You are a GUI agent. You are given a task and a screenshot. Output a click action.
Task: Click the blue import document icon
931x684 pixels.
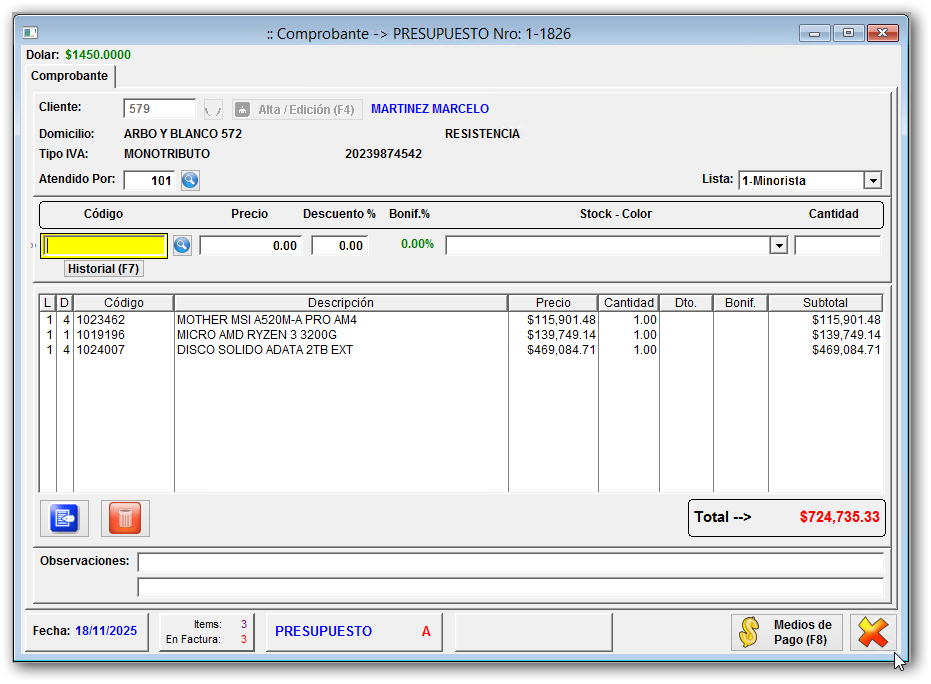pyautogui.click(x=64, y=518)
